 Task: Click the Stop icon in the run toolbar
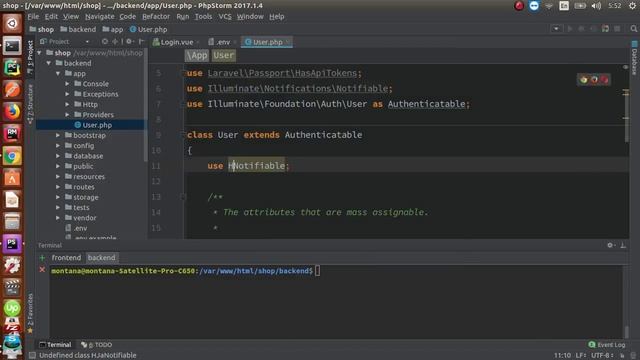pyautogui.click(x=617, y=29)
